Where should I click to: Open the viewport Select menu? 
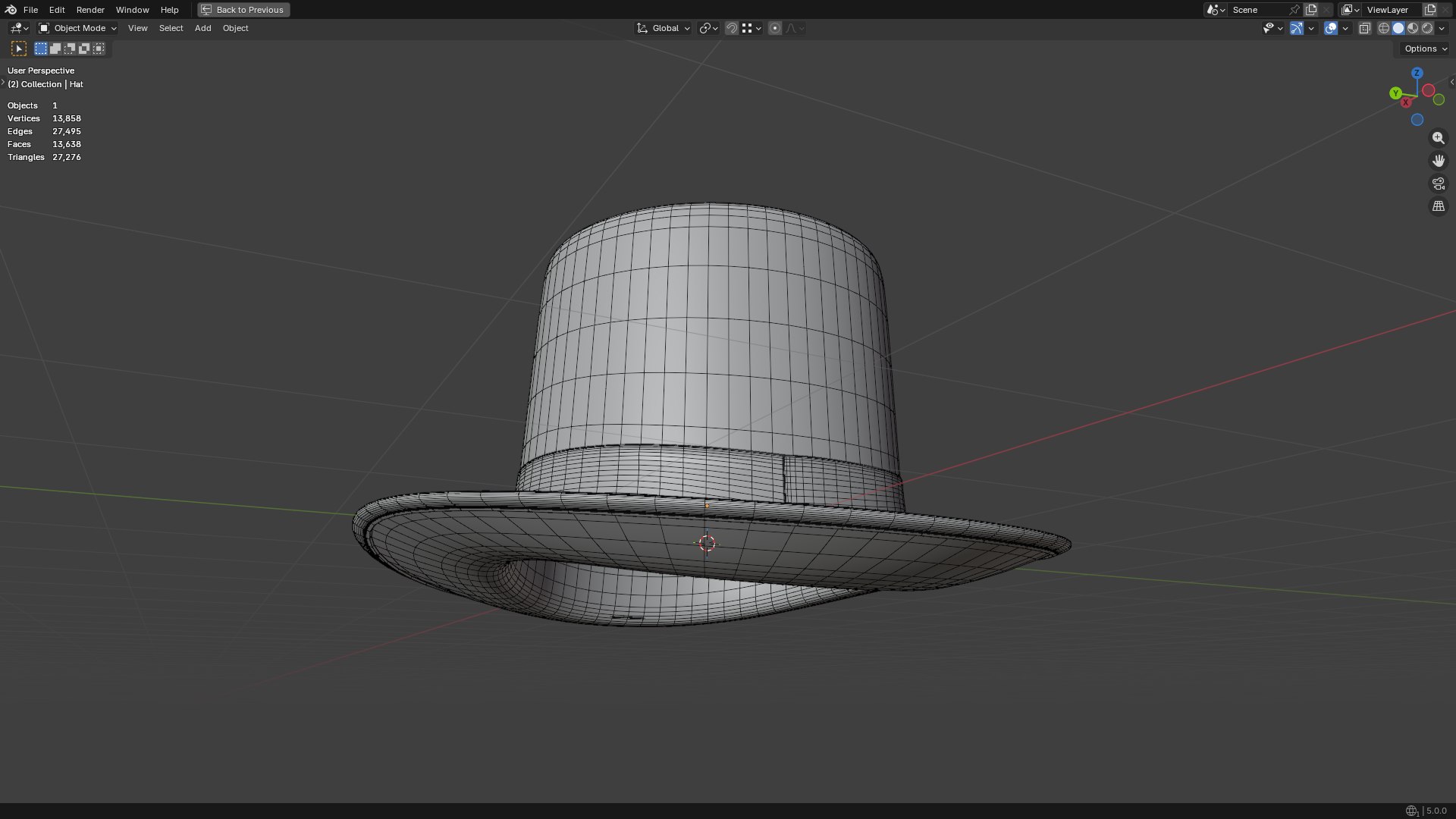click(x=171, y=28)
